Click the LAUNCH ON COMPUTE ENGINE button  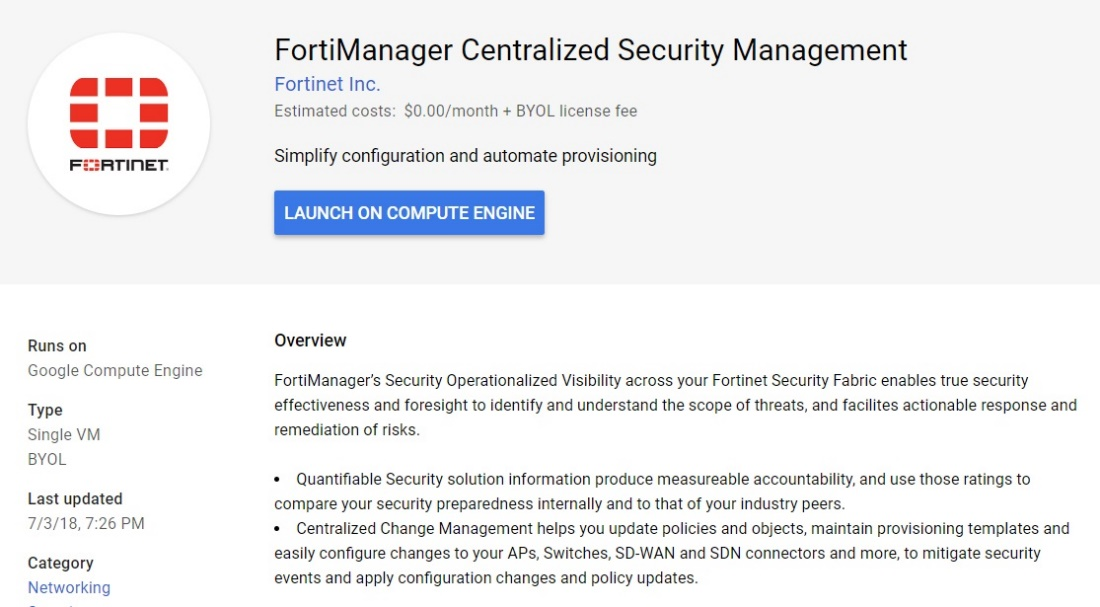[409, 212]
